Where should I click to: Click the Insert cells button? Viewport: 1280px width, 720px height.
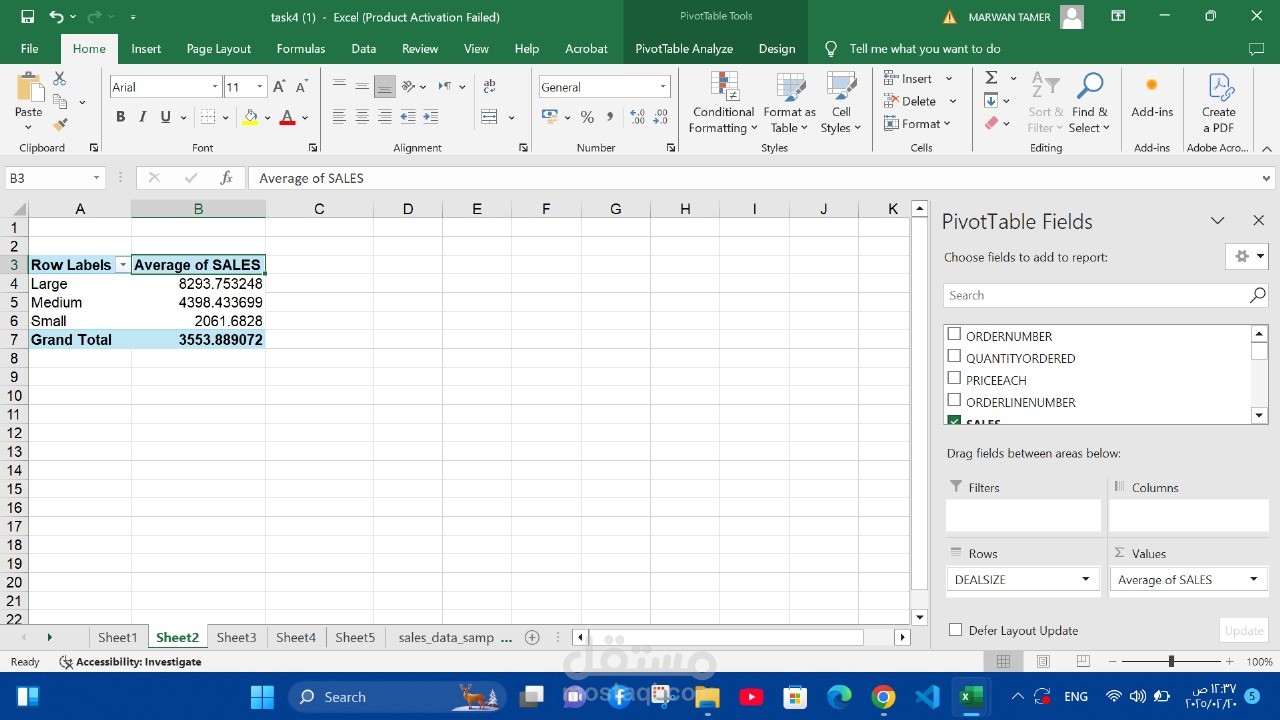pos(909,78)
